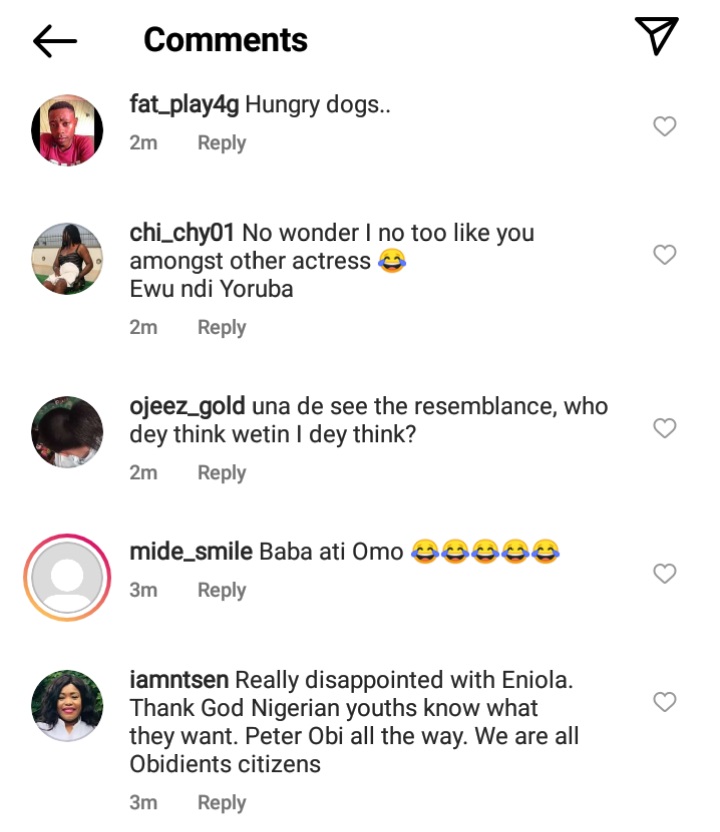720x832 pixels.
Task: Reply to mide_smile's comment
Action: 221,590
